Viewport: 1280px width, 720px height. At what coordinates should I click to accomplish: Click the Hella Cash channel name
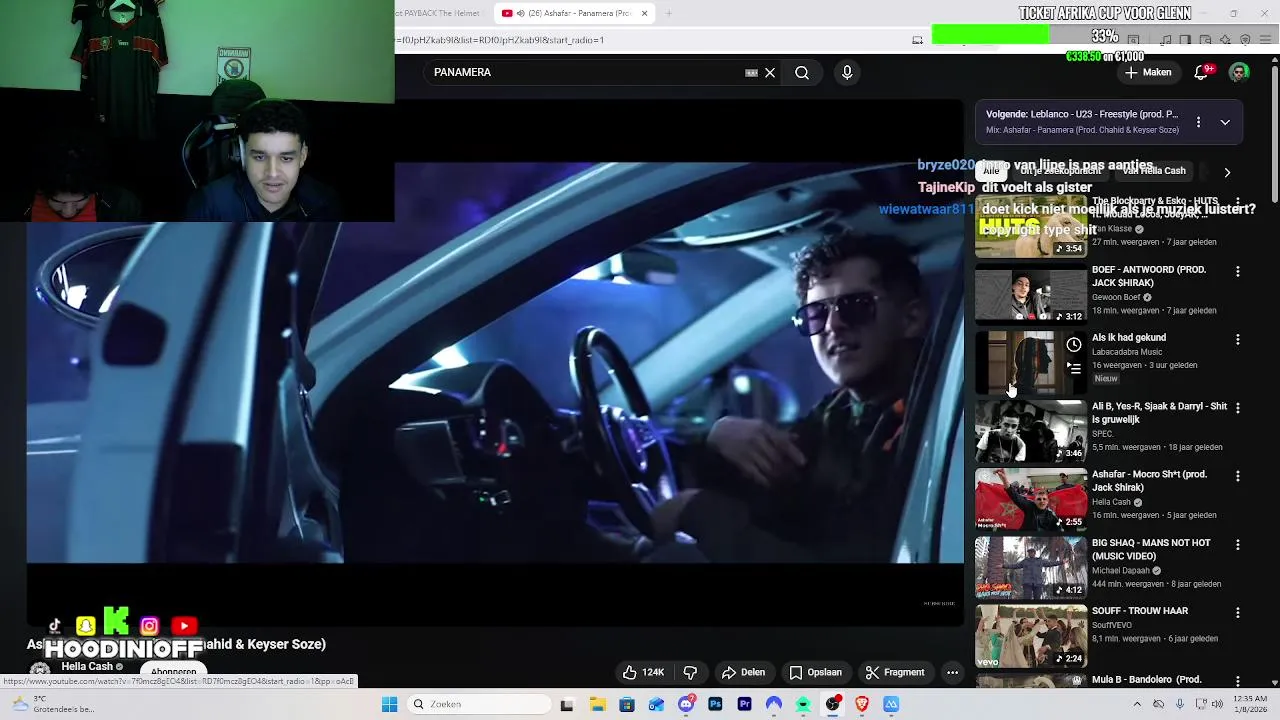point(87,666)
